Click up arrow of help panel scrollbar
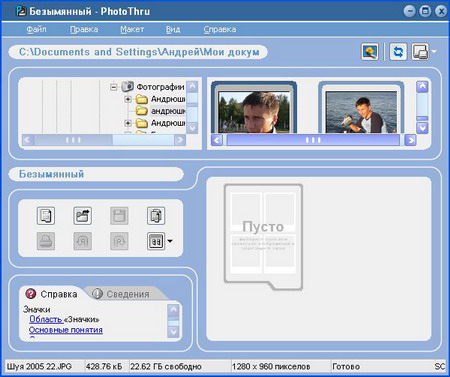Viewport: 450px width, 377px height. 173,310
